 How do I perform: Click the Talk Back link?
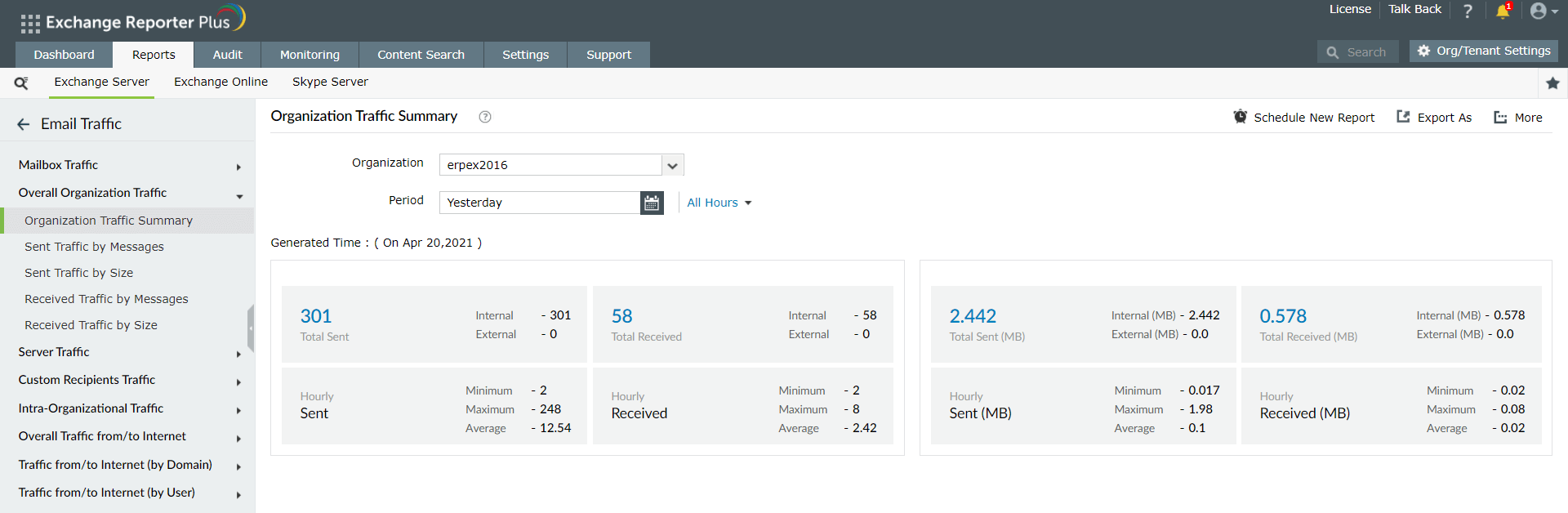point(1414,9)
